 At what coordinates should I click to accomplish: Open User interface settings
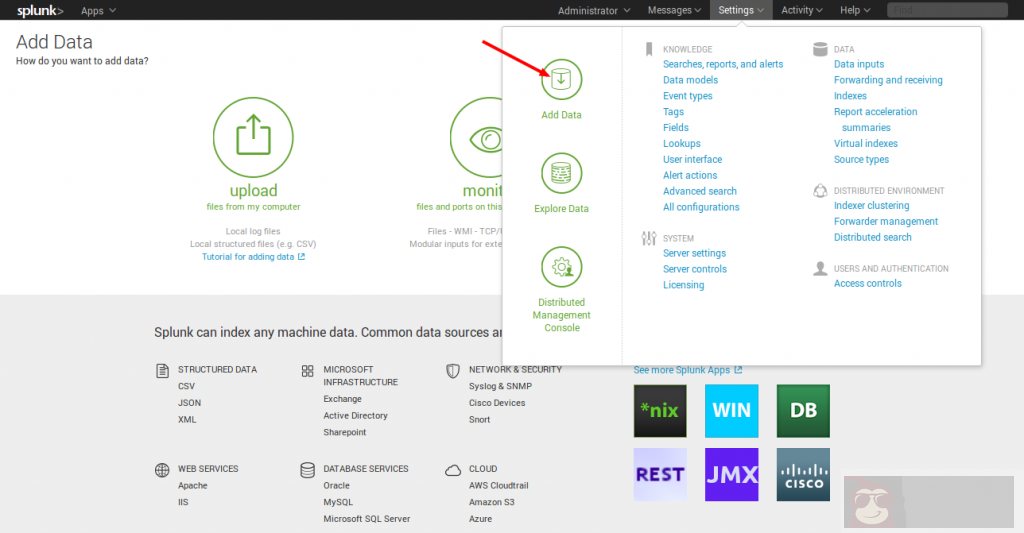click(692, 159)
